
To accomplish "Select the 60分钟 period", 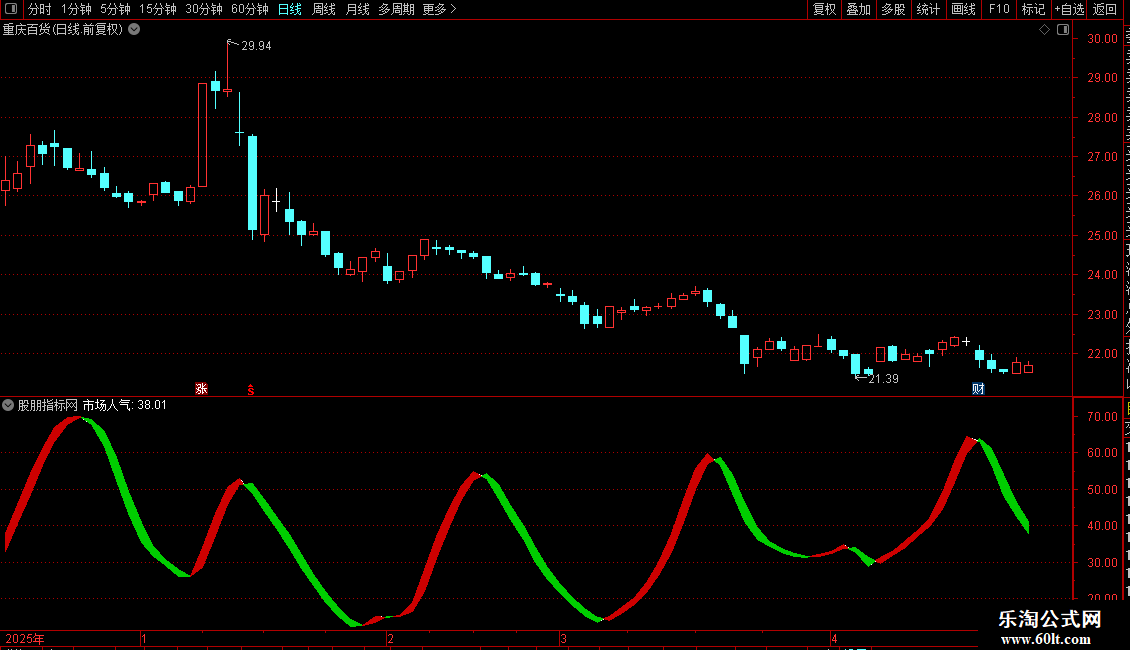I will (249, 9).
